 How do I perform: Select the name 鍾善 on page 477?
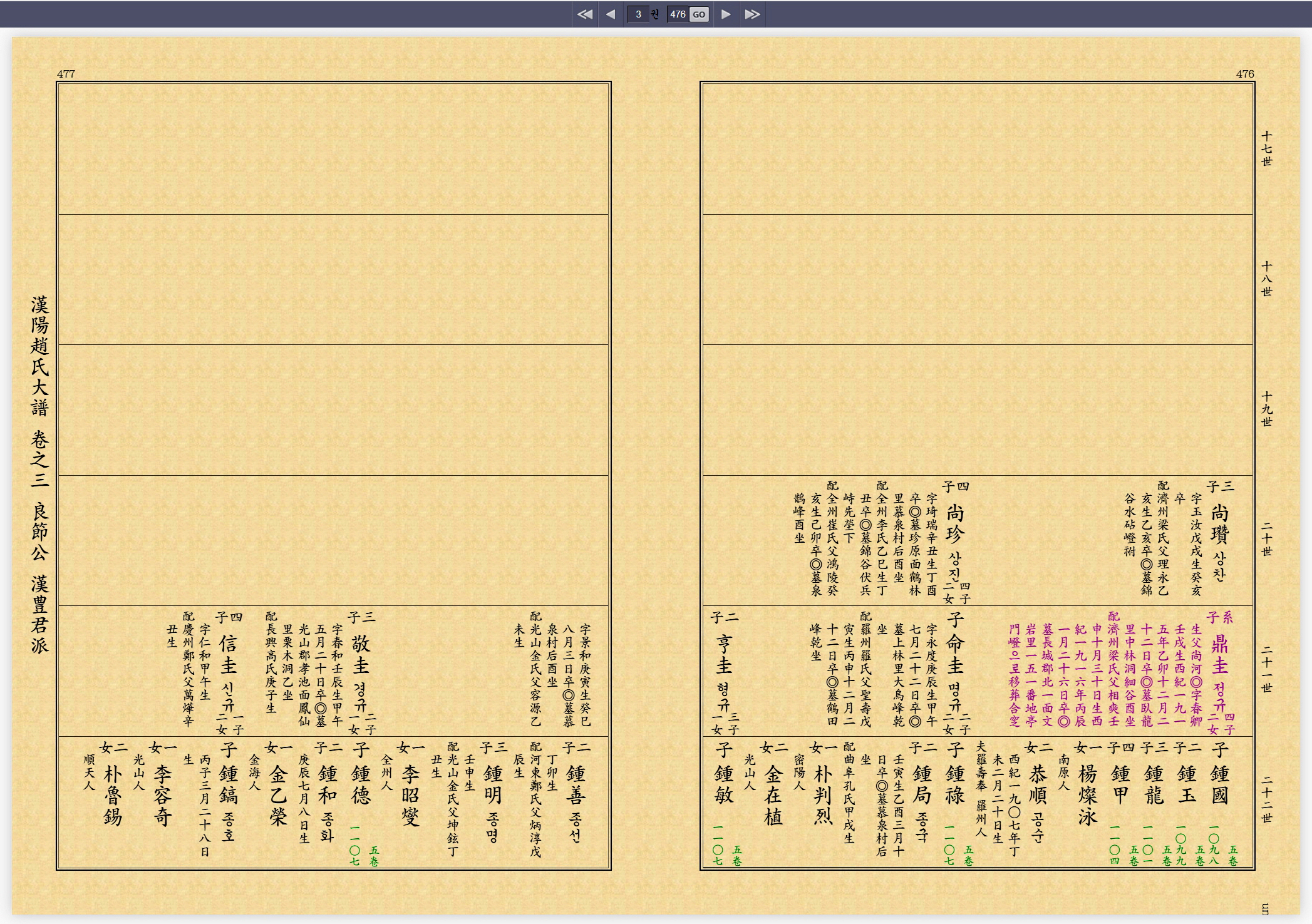(x=575, y=784)
